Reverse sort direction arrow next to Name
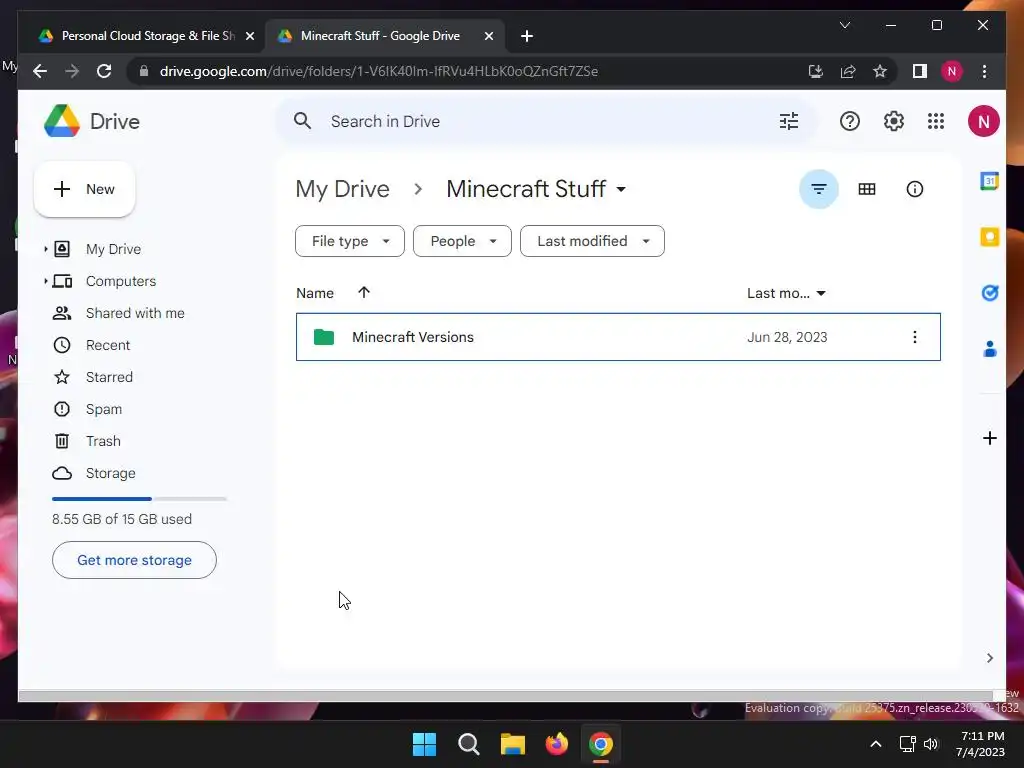Viewport: 1024px width, 768px height. coord(364,293)
